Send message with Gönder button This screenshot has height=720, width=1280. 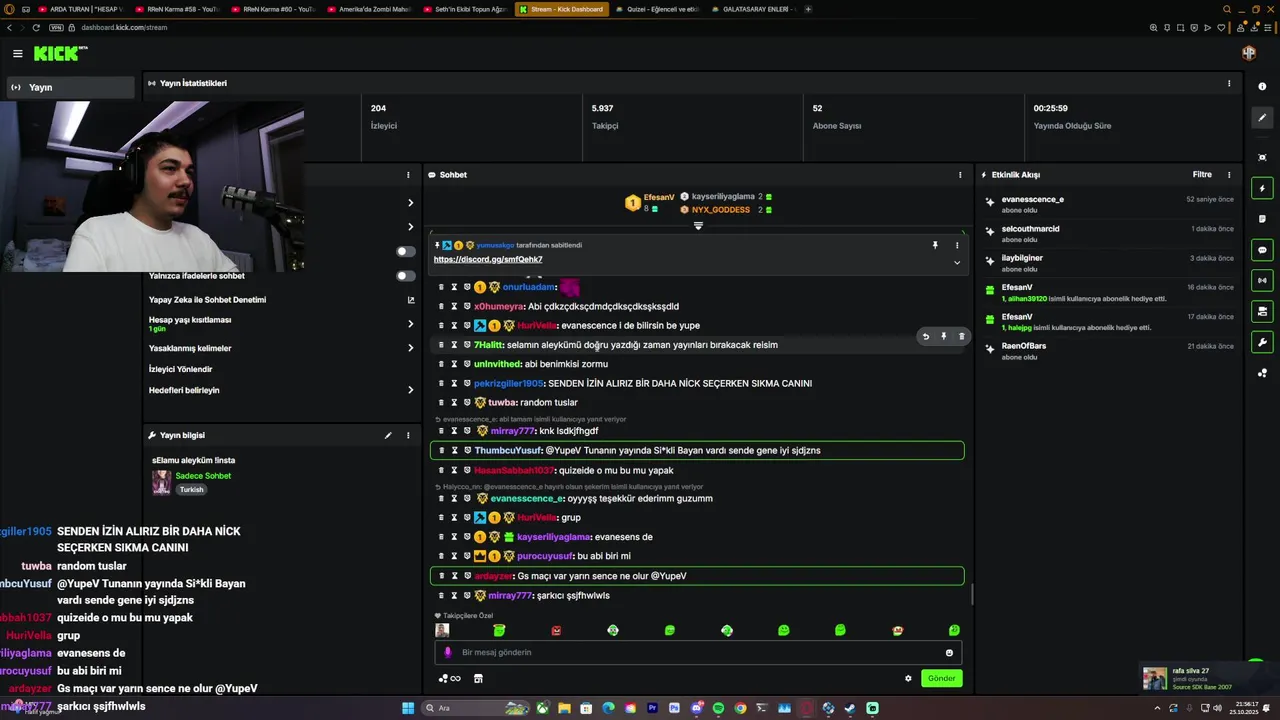(x=941, y=678)
